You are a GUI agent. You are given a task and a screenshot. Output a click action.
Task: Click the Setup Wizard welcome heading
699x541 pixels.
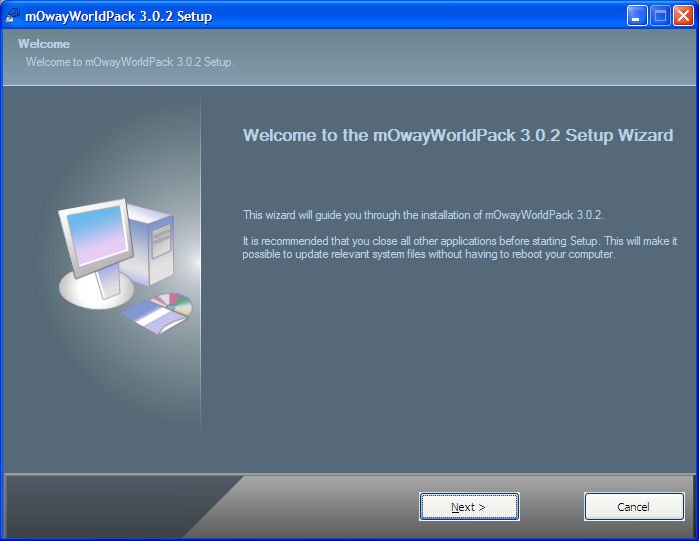(x=458, y=136)
